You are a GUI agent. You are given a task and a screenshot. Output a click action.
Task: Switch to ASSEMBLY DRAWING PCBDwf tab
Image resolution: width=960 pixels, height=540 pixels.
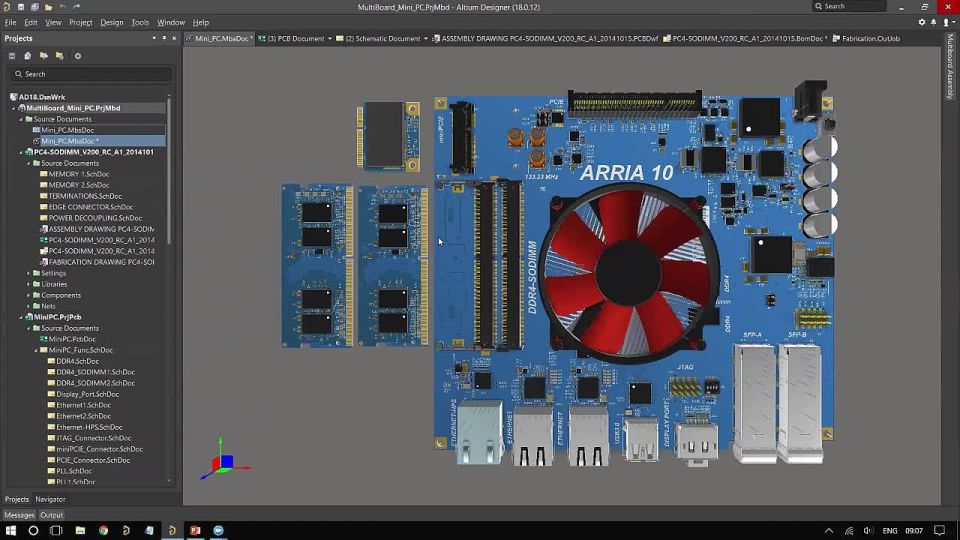545,39
